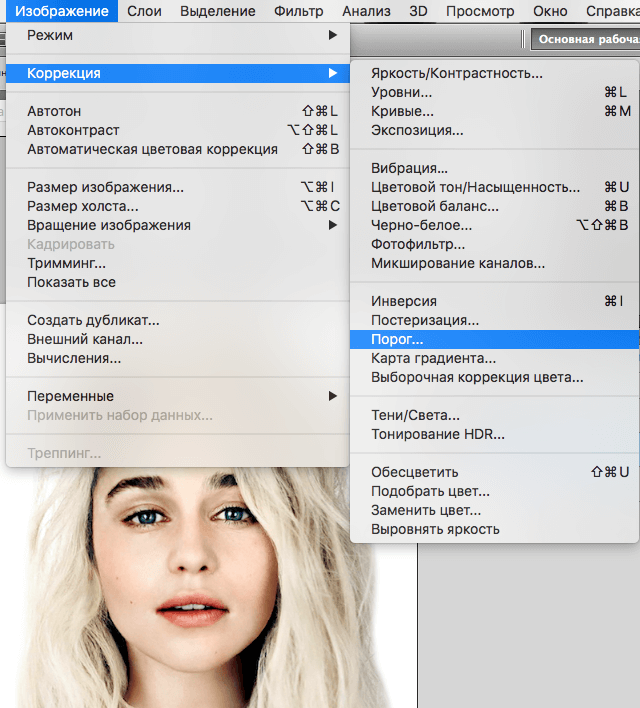Expand Вращение изображения submenu

pyautogui.click(x=178, y=225)
